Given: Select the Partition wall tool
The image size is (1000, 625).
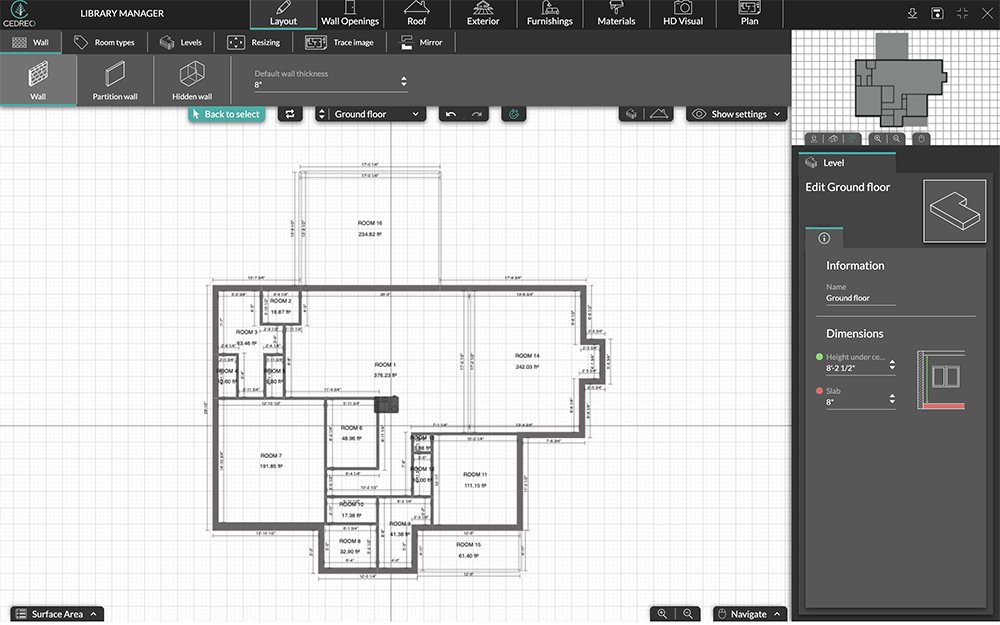Looking at the screenshot, I should coord(113,80).
